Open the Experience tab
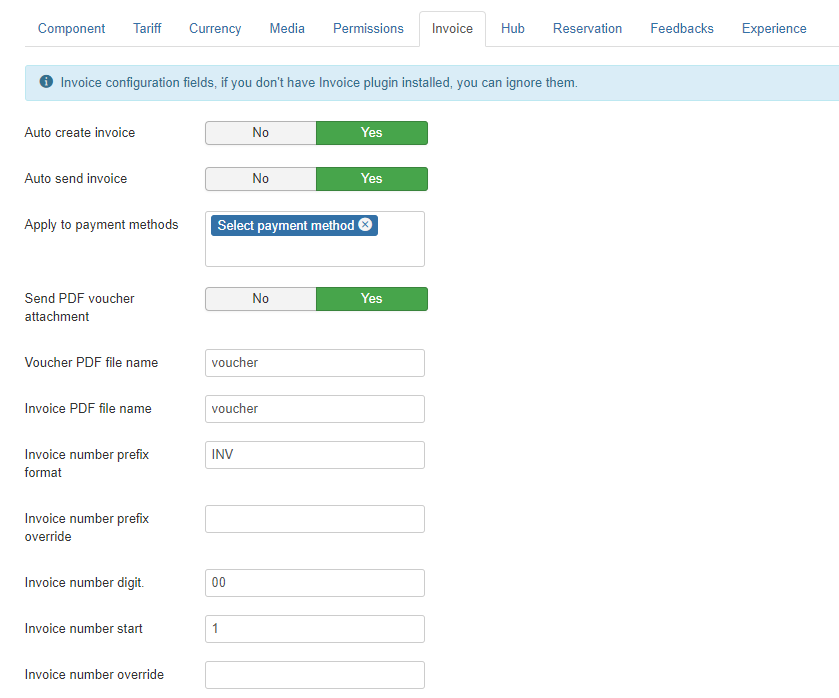The image size is (839, 698). [x=773, y=29]
